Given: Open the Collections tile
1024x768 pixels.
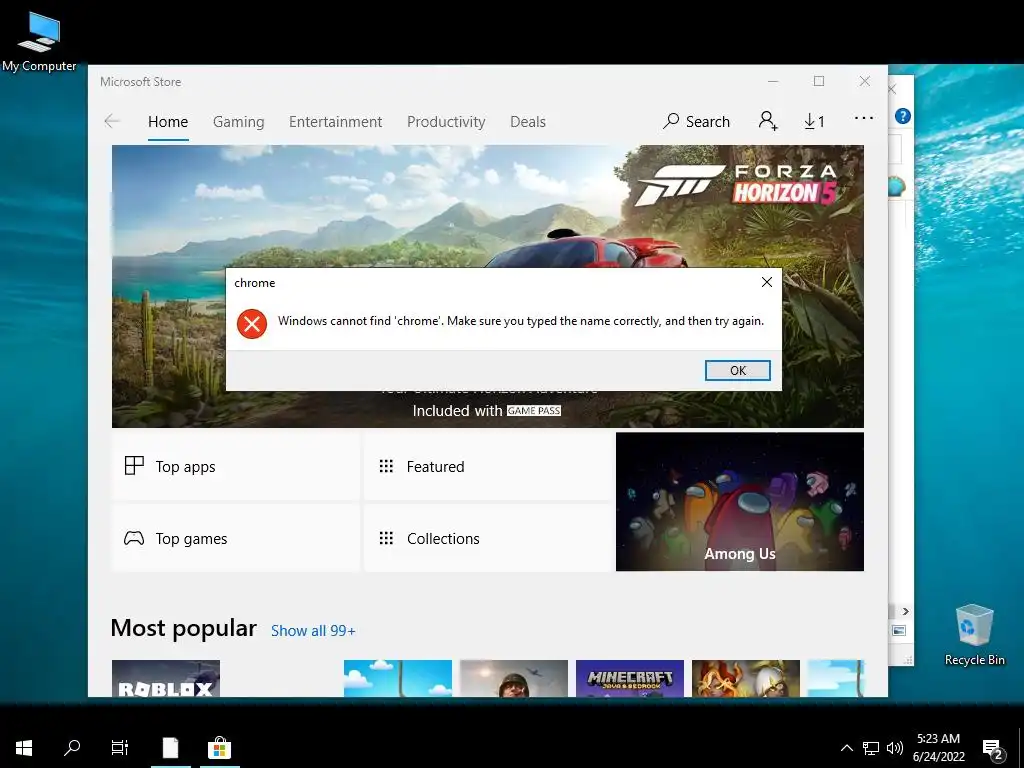Looking at the screenshot, I should [x=487, y=538].
